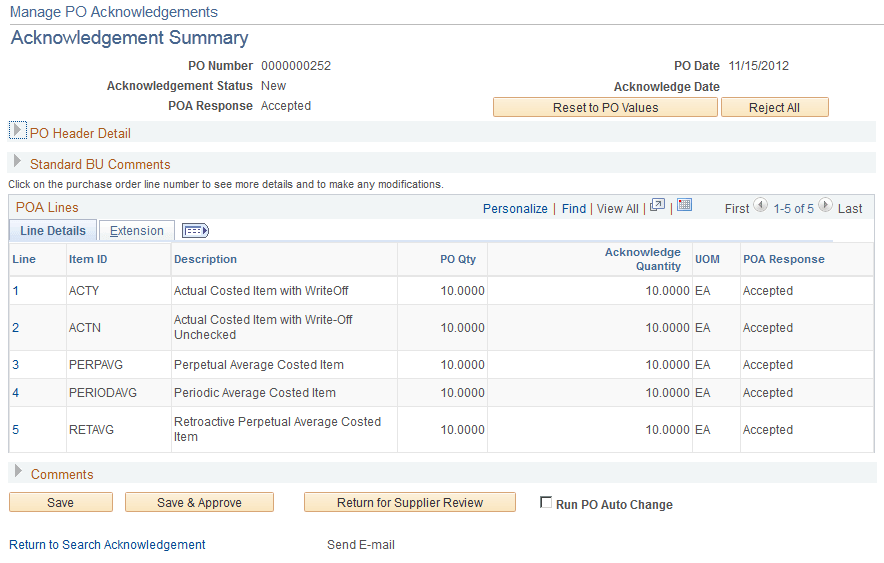884x563 pixels.
Task: Switch to Extension tab
Action: click(136, 231)
